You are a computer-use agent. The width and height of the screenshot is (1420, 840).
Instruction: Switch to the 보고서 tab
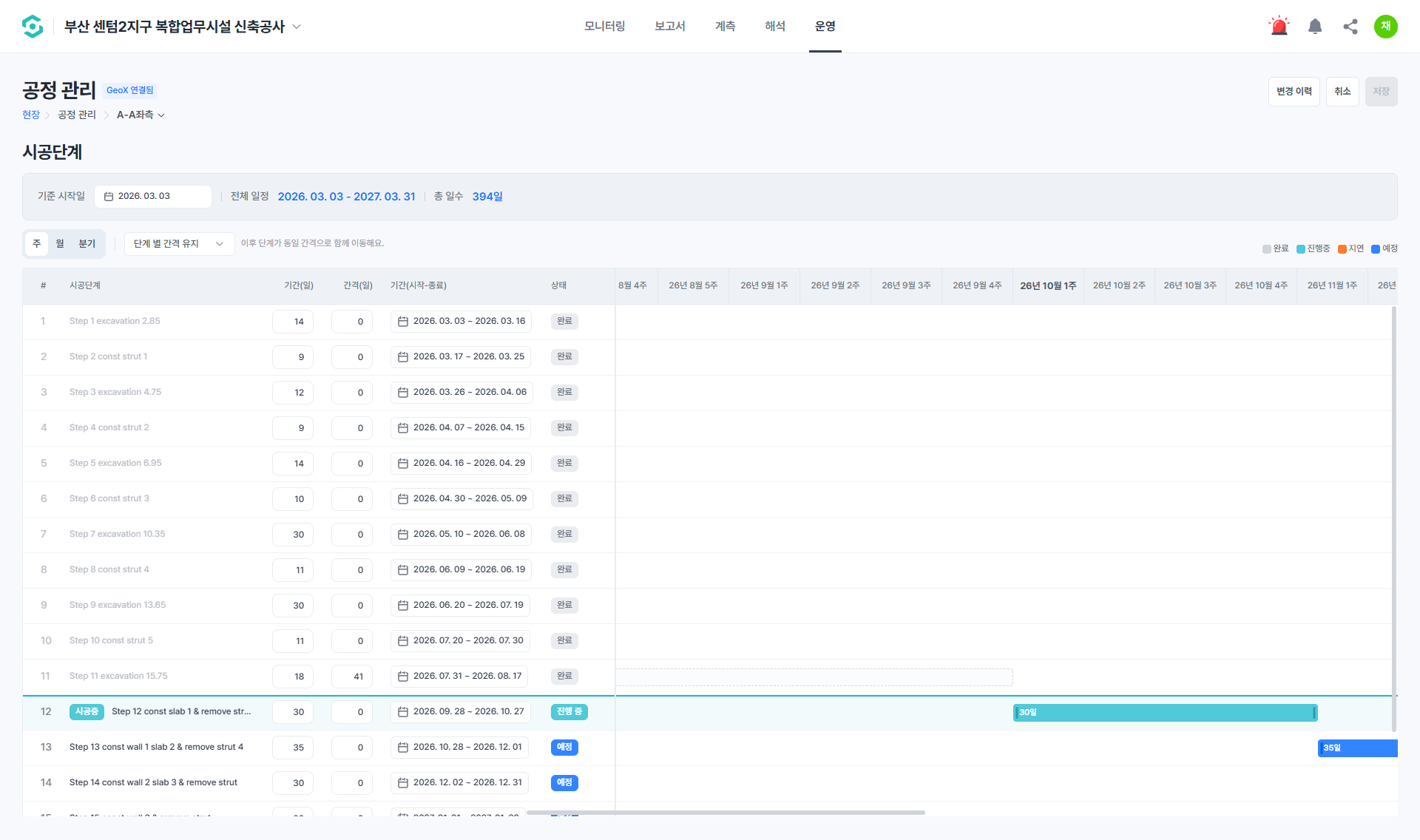(x=670, y=27)
